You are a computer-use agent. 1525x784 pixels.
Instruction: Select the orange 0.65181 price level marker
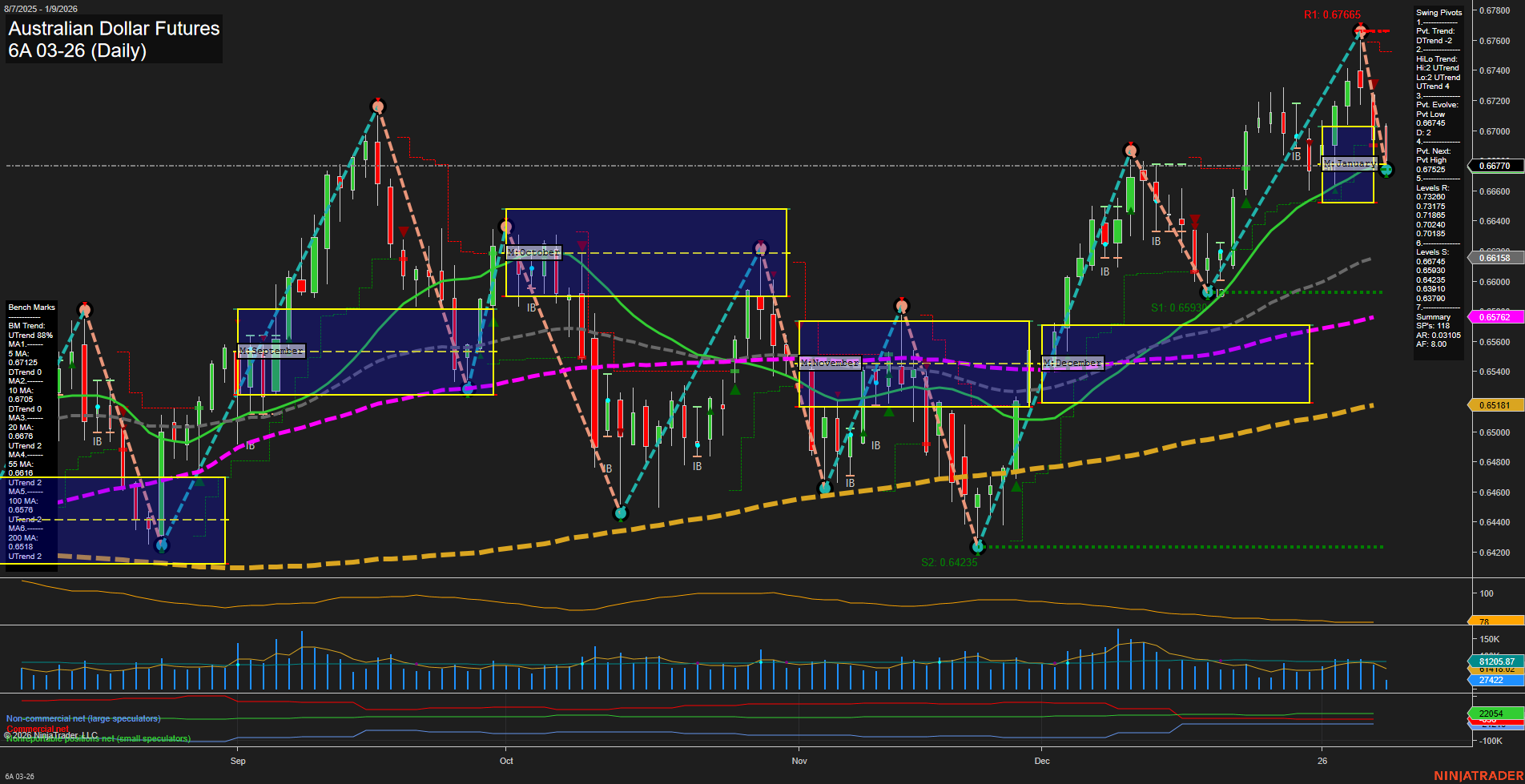pyautogui.click(x=1495, y=405)
